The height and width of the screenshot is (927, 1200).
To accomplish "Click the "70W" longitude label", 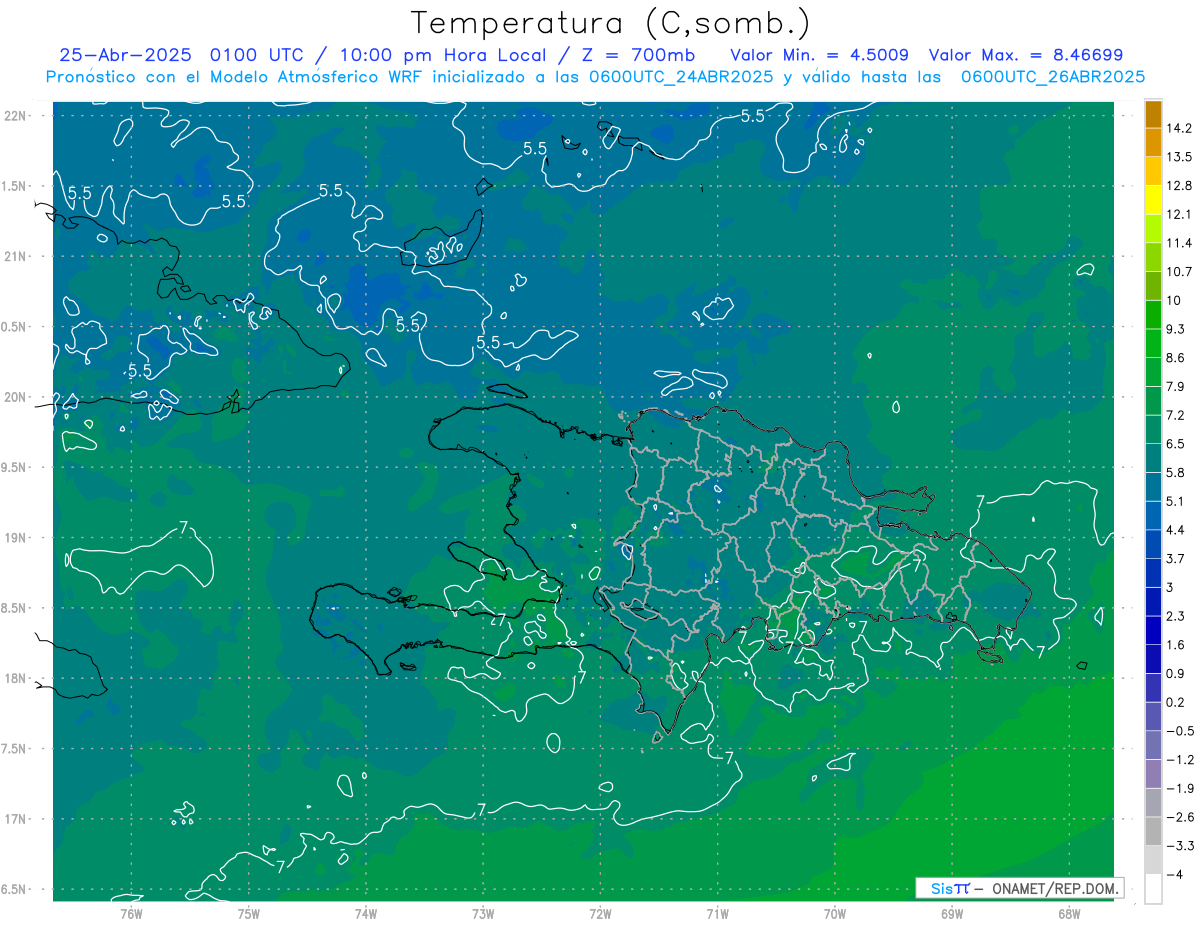I will pyautogui.click(x=835, y=913).
